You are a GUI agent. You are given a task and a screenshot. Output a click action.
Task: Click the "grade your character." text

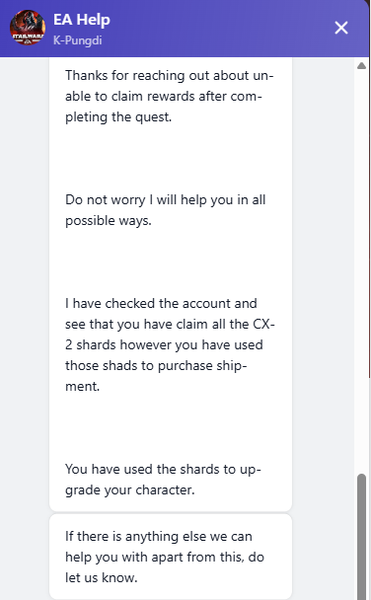tap(130, 490)
